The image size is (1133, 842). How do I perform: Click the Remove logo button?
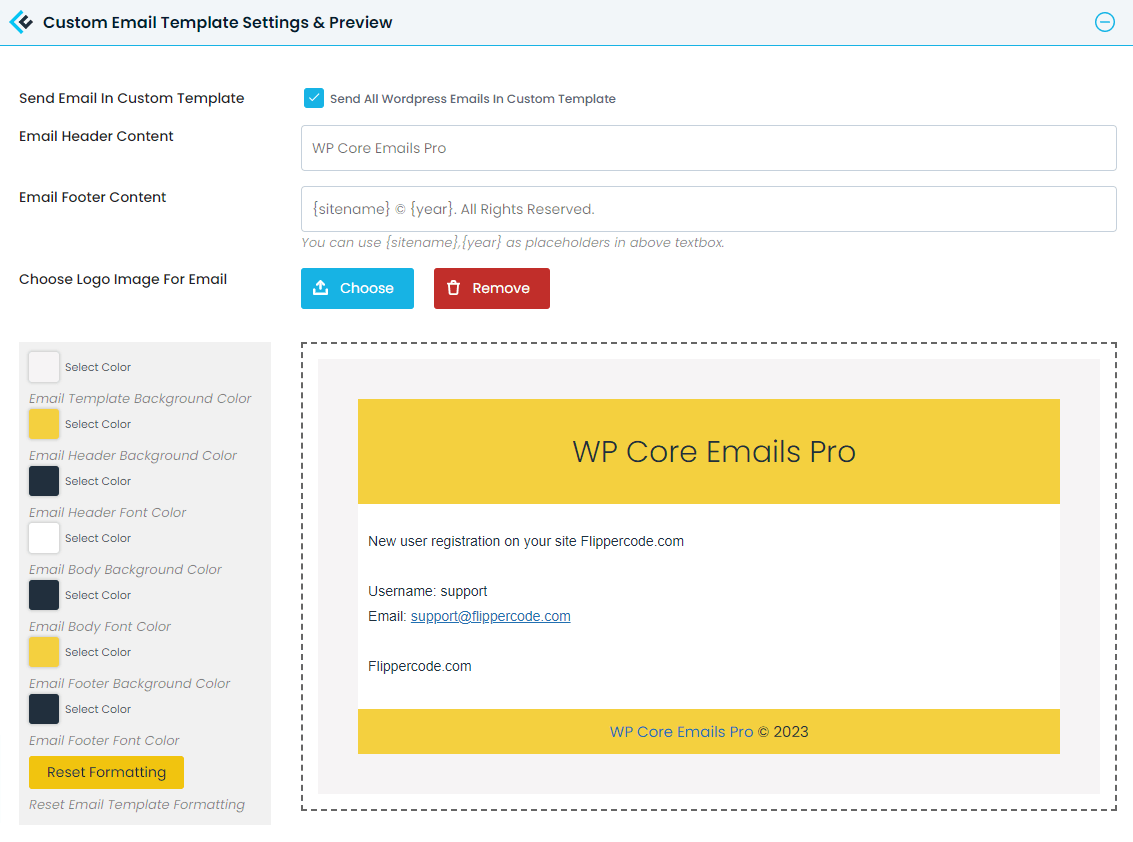point(491,288)
